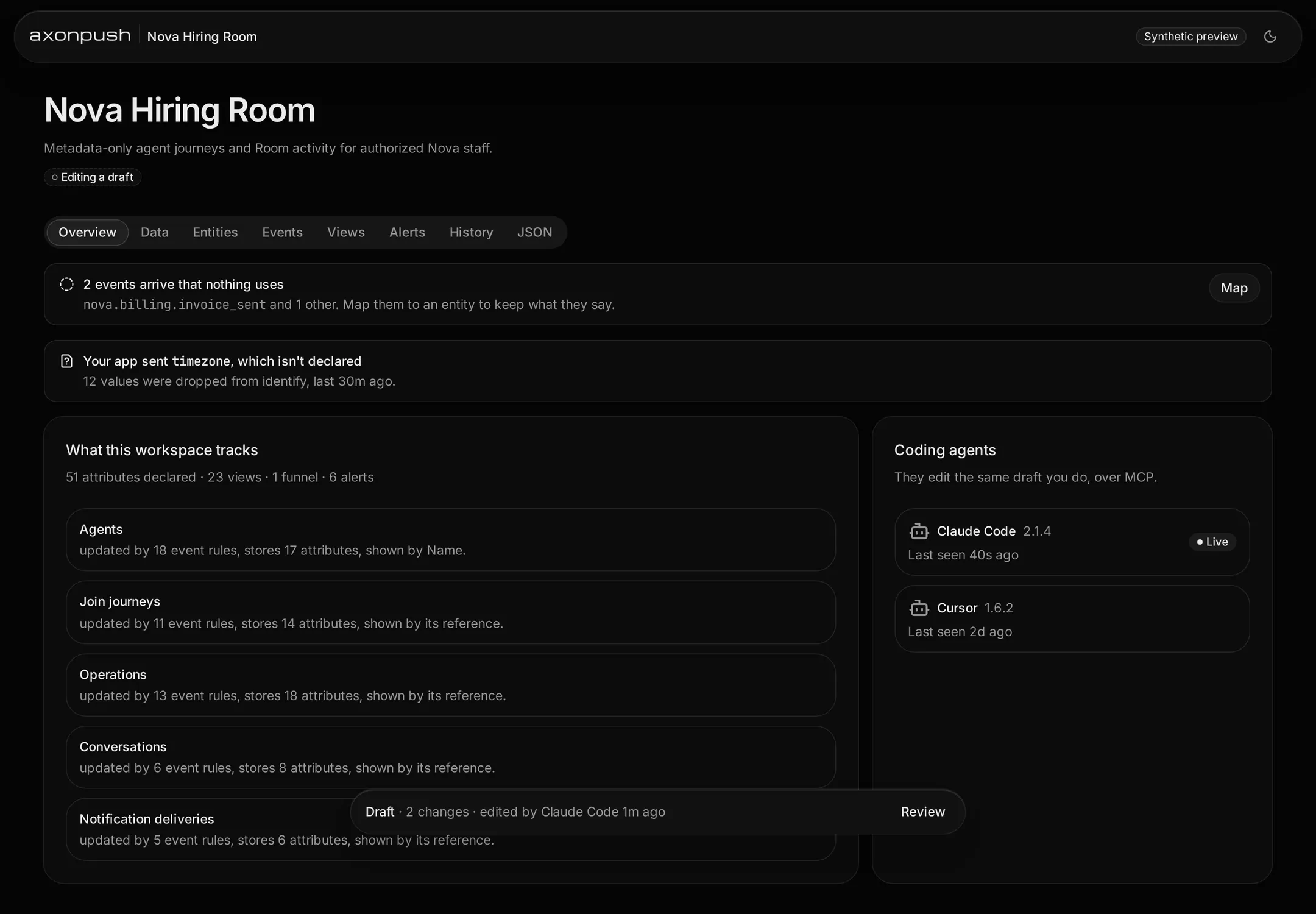Image resolution: width=1316 pixels, height=914 pixels.
Task: Click "They edit the same draft" description
Action: pos(1025,477)
